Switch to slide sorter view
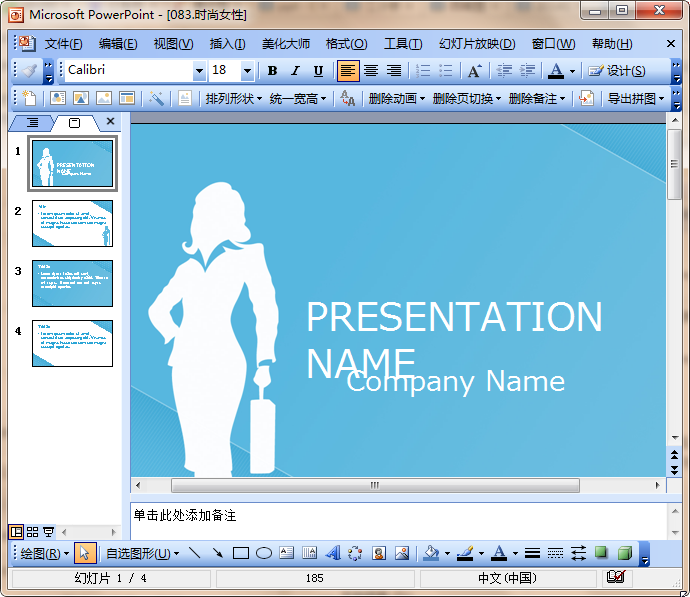690x597 pixels. (33, 532)
